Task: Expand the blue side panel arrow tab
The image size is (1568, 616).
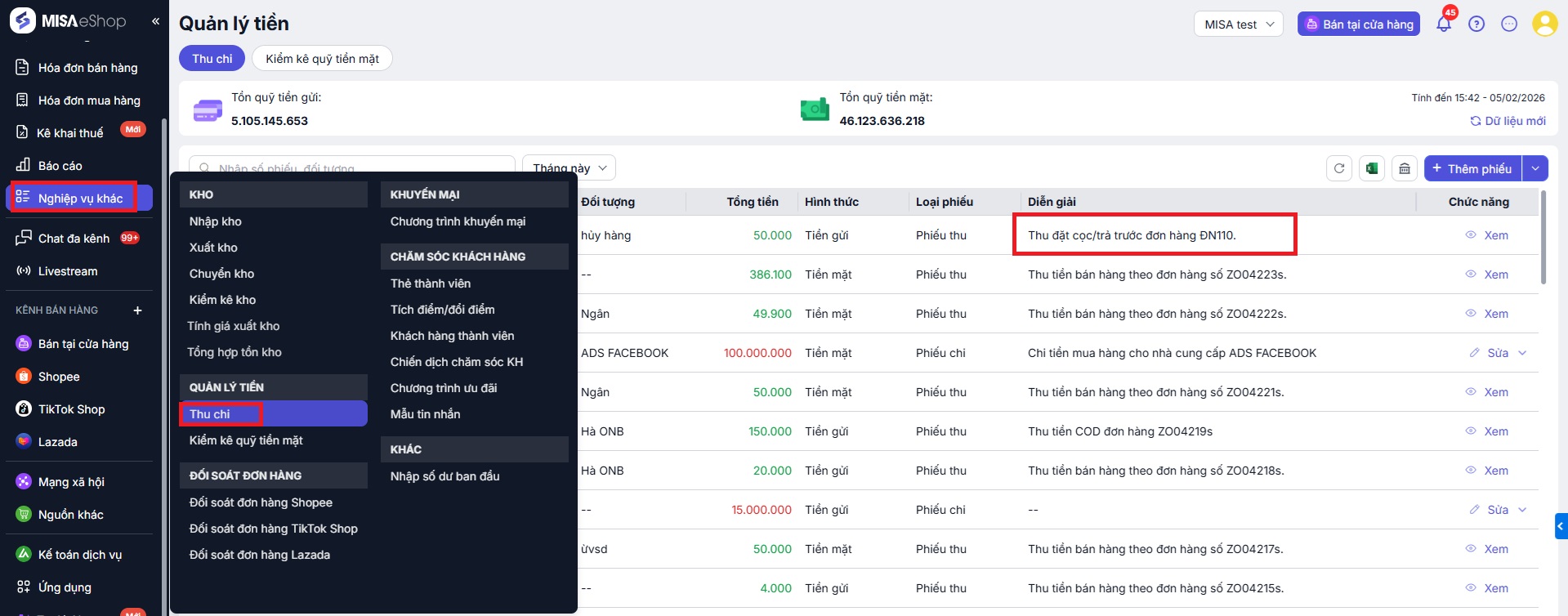Action: [x=1561, y=526]
